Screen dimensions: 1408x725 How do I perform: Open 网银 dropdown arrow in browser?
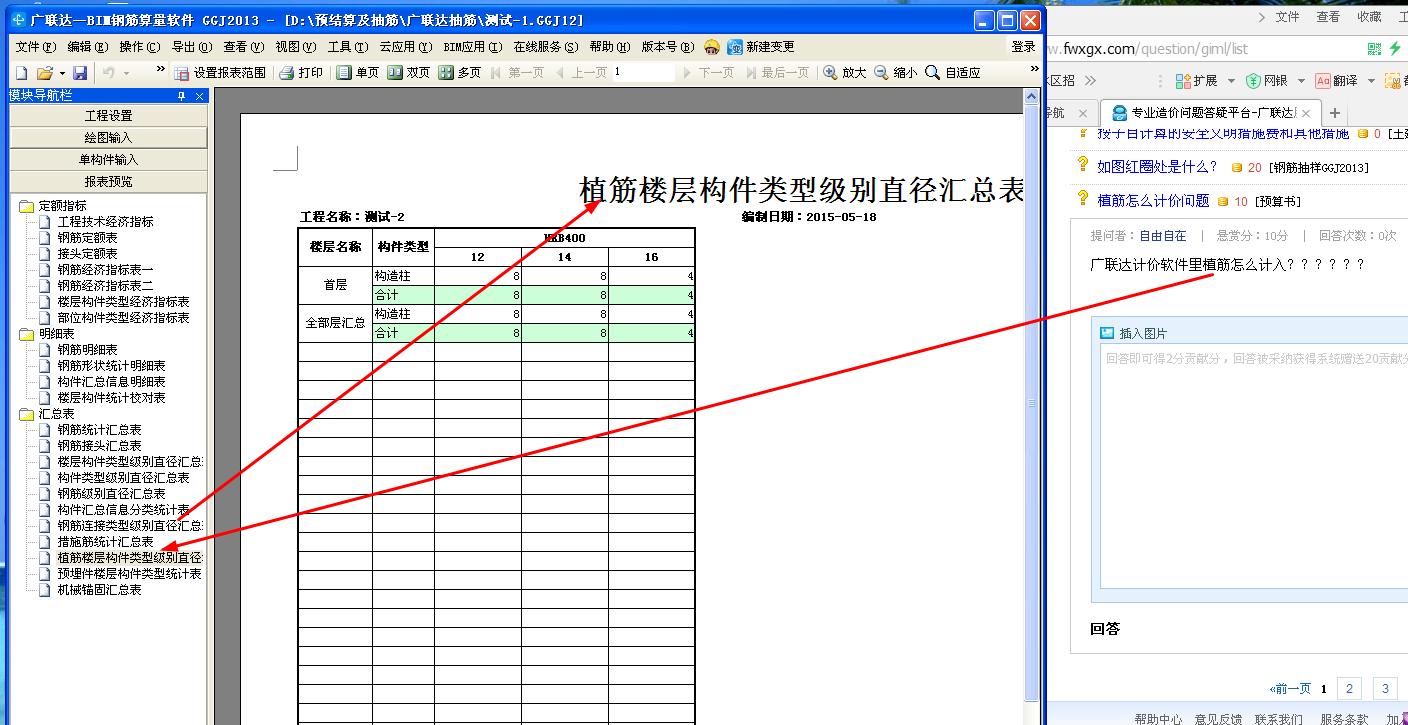[1299, 82]
